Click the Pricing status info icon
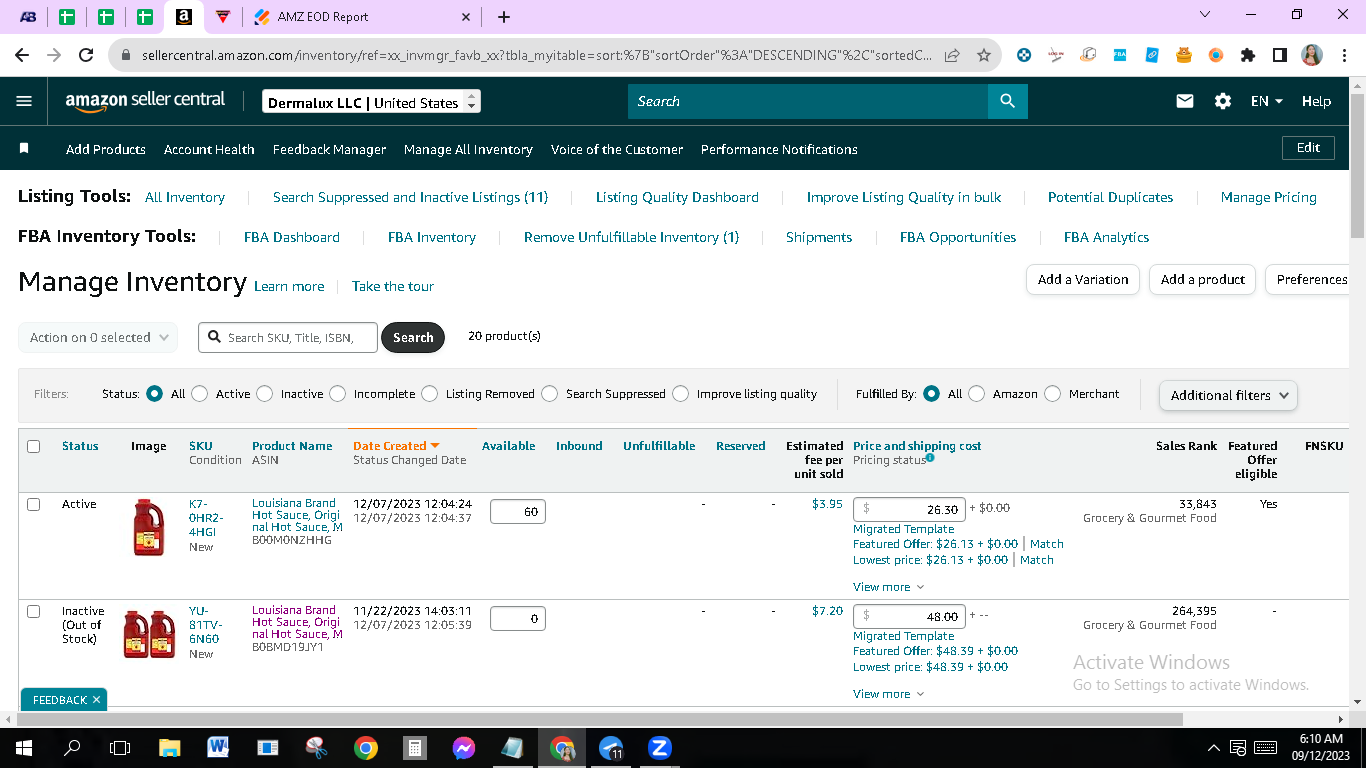The height and width of the screenshot is (768, 1366). (930, 458)
